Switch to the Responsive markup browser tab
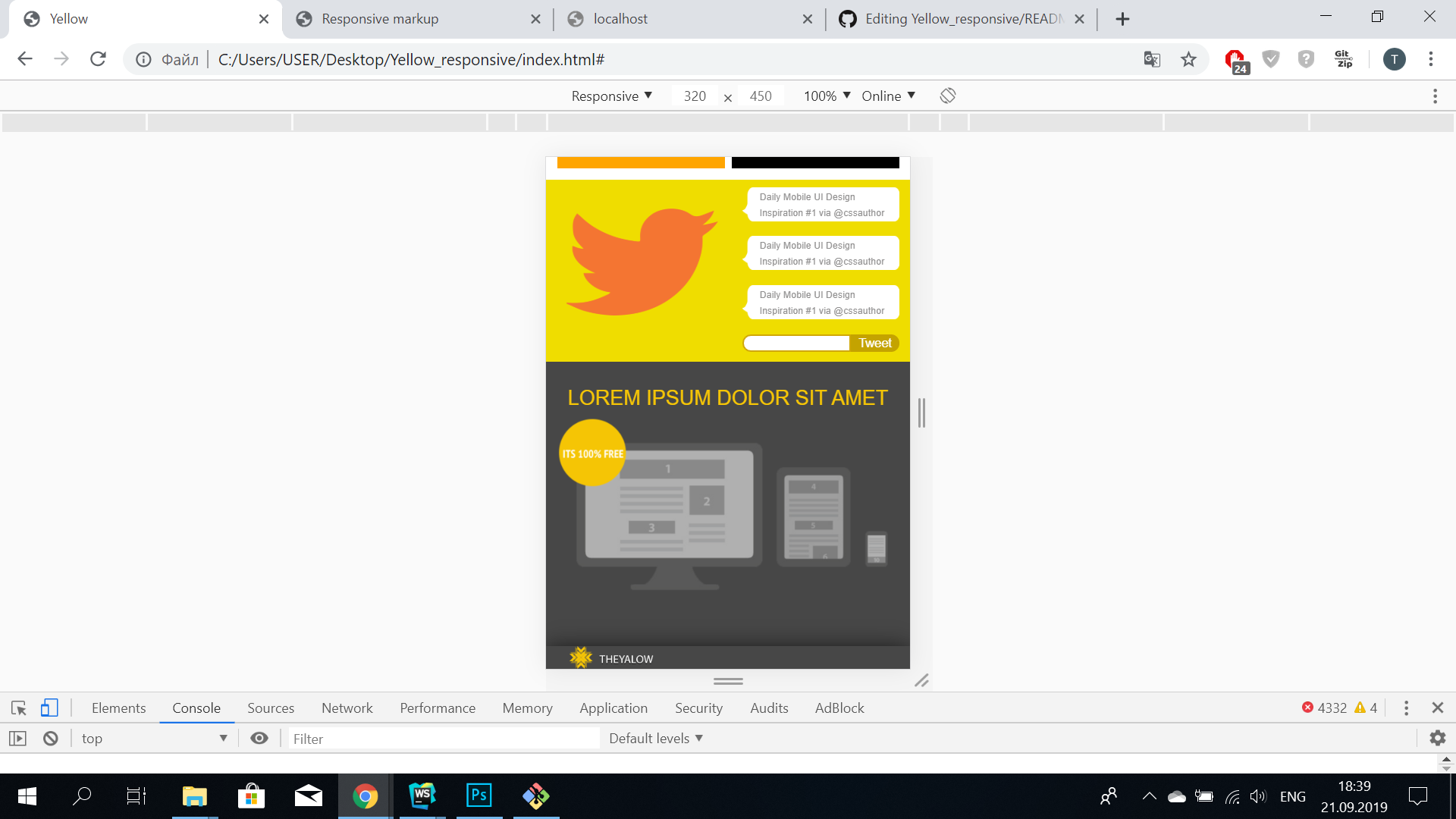This screenshot has height=819, width=1456. pos(417,19)
